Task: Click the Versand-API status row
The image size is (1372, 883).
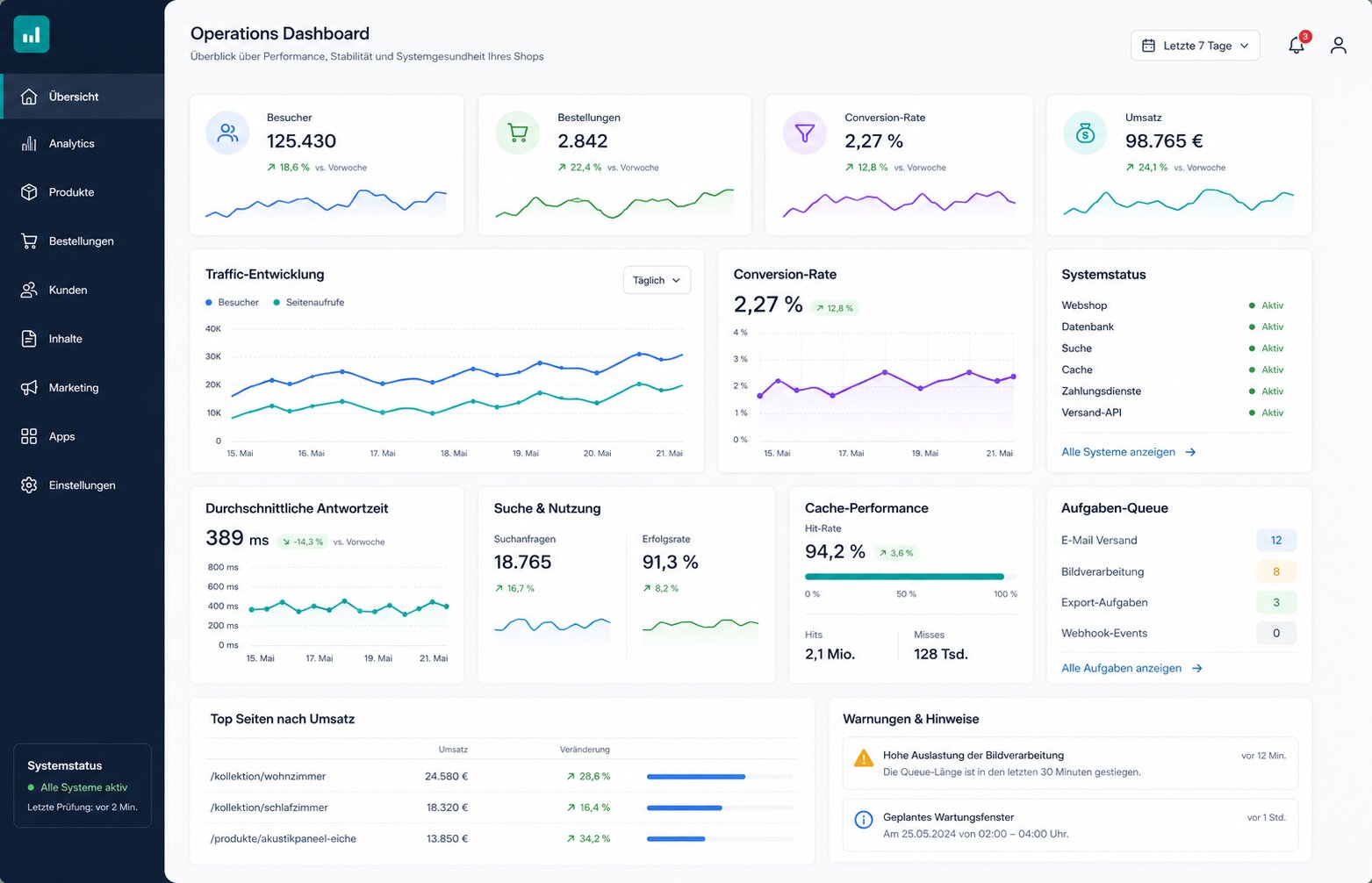Action: [x=1173, y=413]
